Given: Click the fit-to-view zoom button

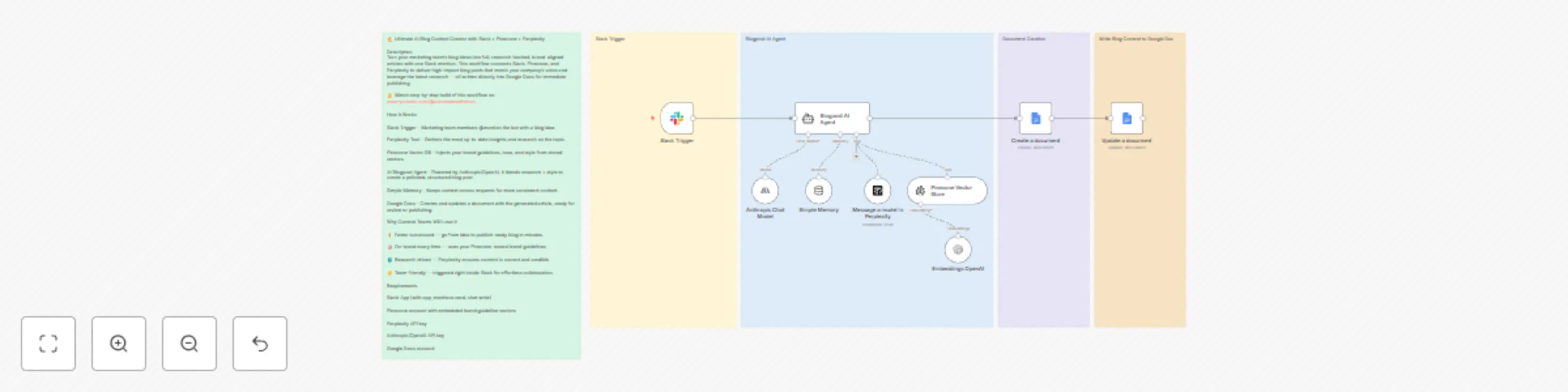Looking at the screenshot, I should pos(48,344).
